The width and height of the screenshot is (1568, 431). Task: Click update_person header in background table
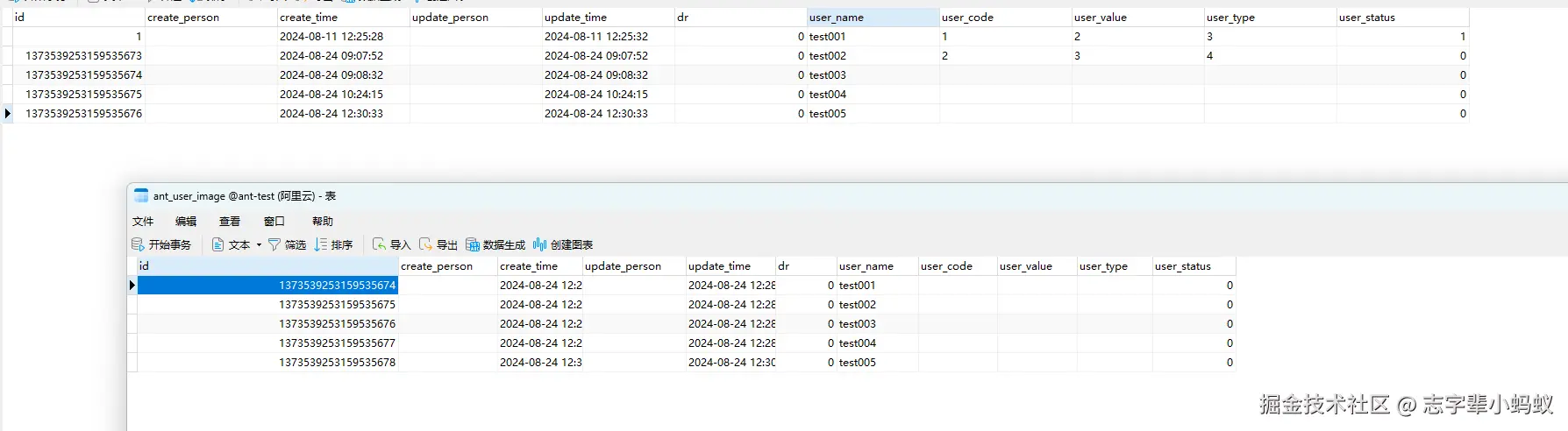coord(475,18)
